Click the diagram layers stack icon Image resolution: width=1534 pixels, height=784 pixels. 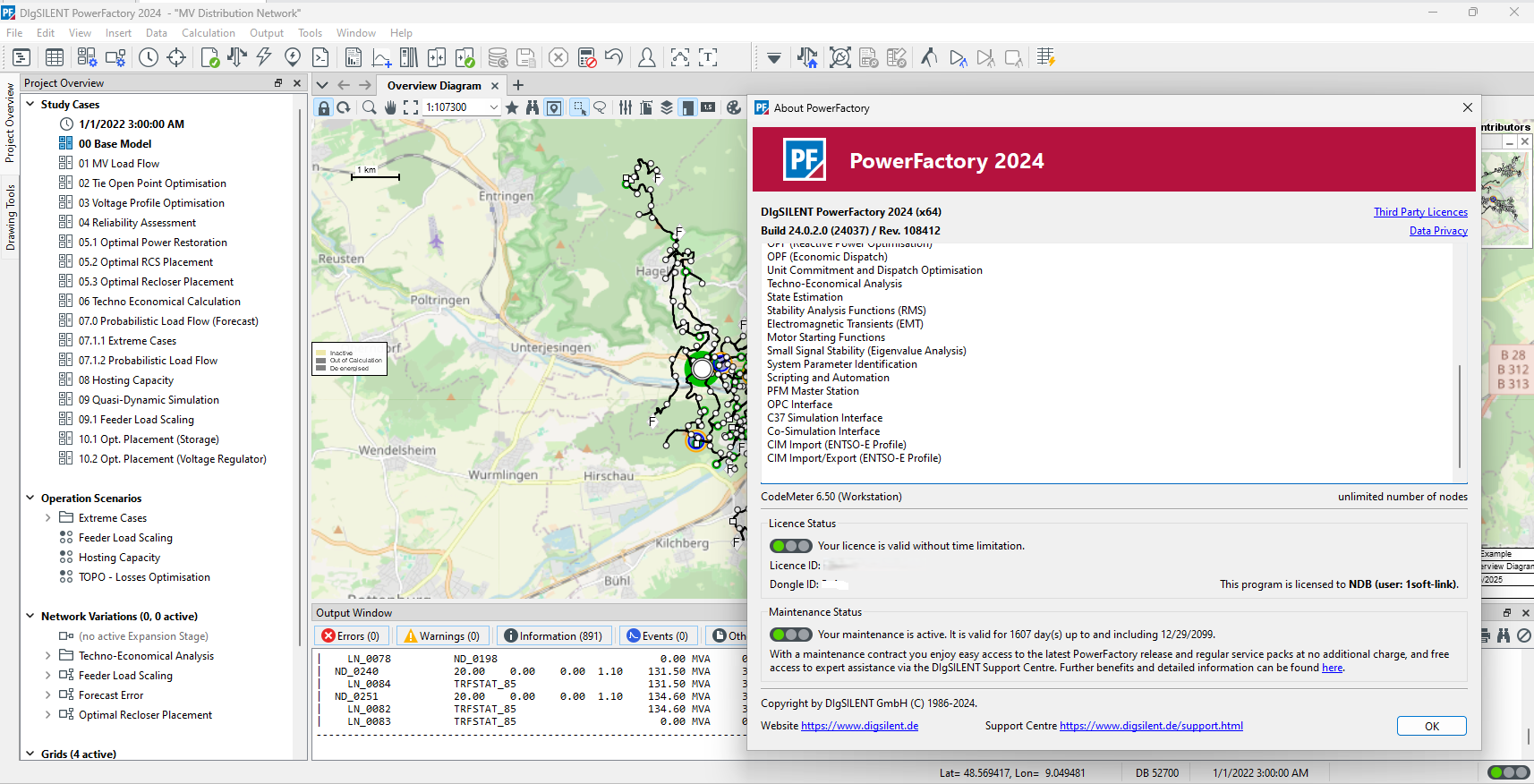point(667,107)
